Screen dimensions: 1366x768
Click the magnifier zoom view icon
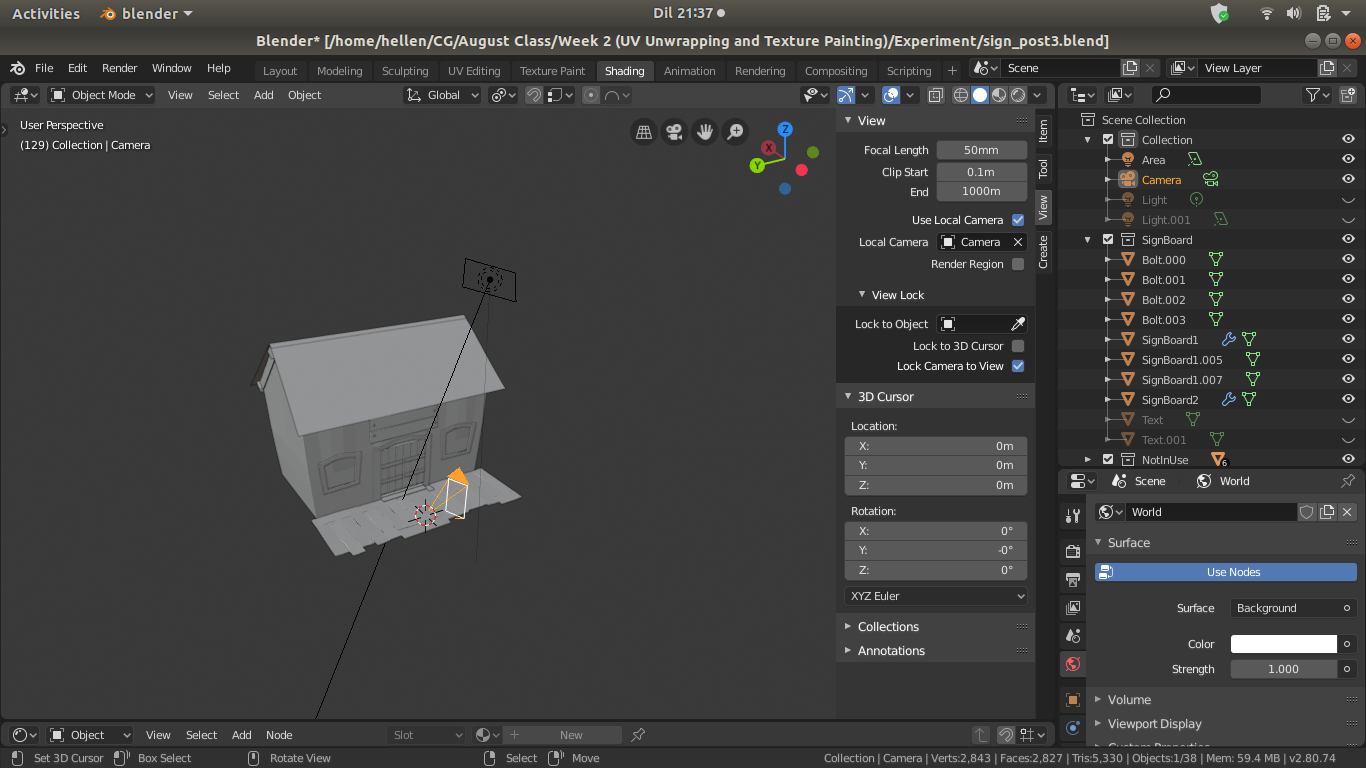[x=735, y=132]
